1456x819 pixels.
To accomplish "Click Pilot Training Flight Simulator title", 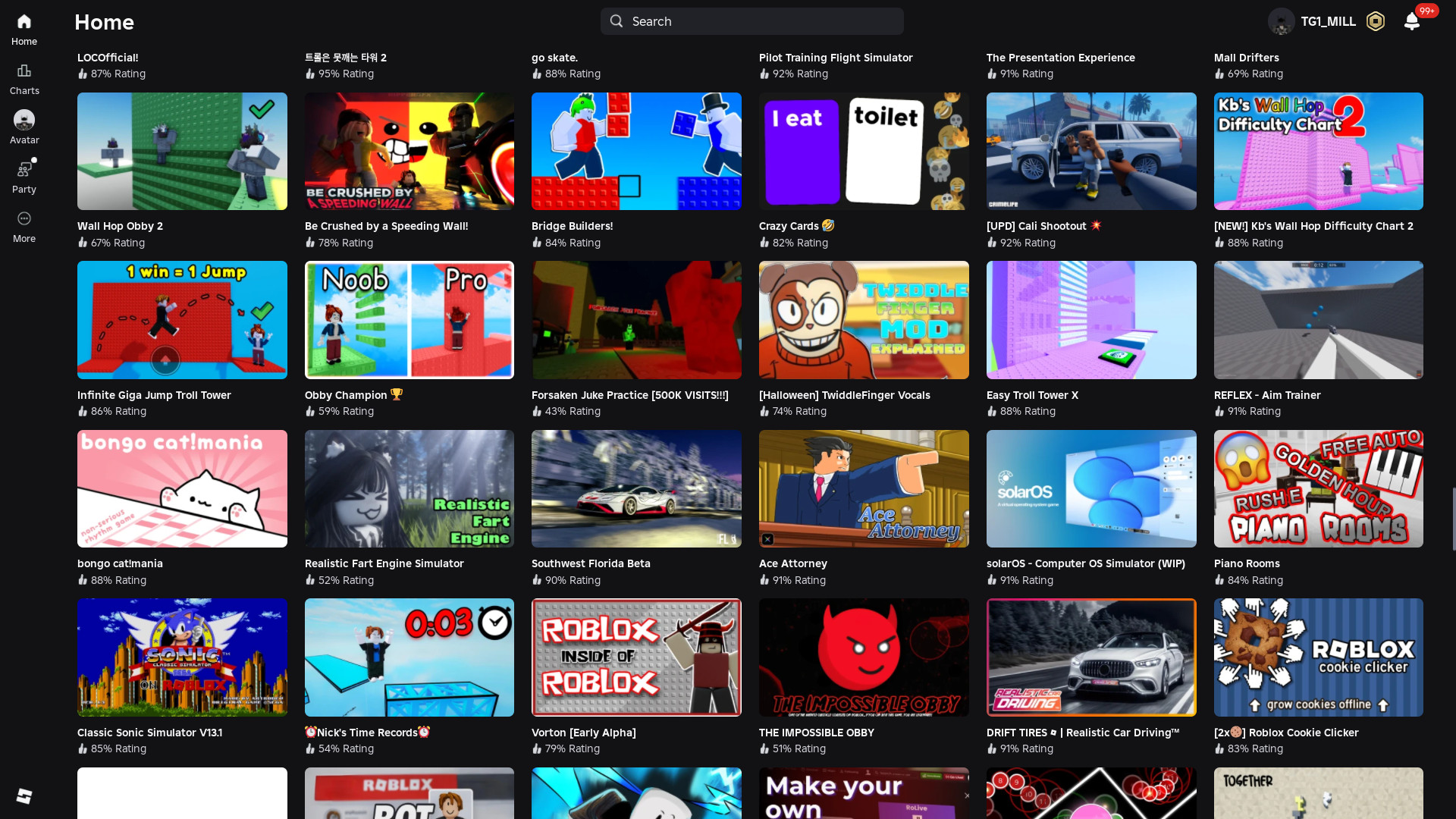I will (x=836, y=58).
